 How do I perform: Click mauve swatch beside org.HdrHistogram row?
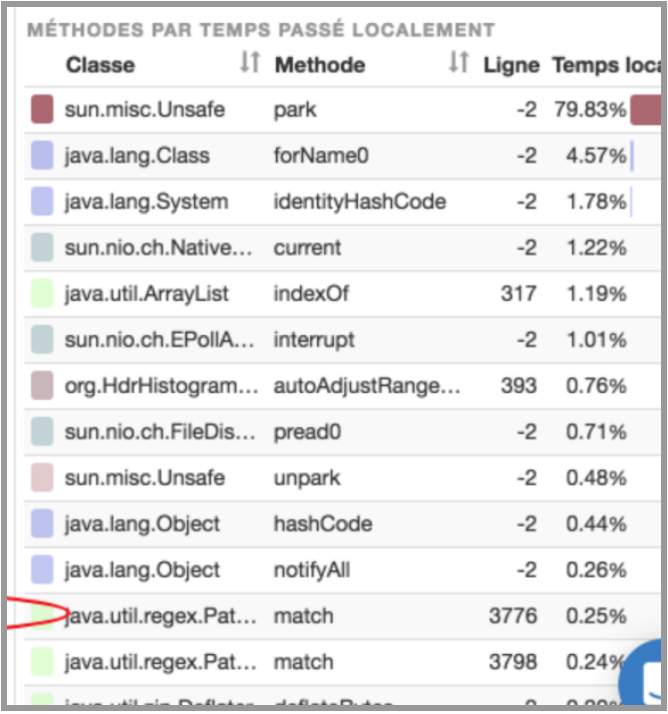pyautogui.click(x=42, y=385)
